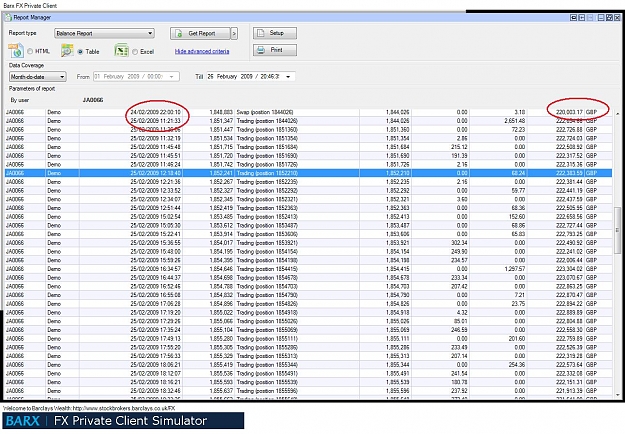Click the amount cell 249.90
Image resolution: width=625 pixels, height=434 pixels.
pyautogui.click(x=459, y=251)
